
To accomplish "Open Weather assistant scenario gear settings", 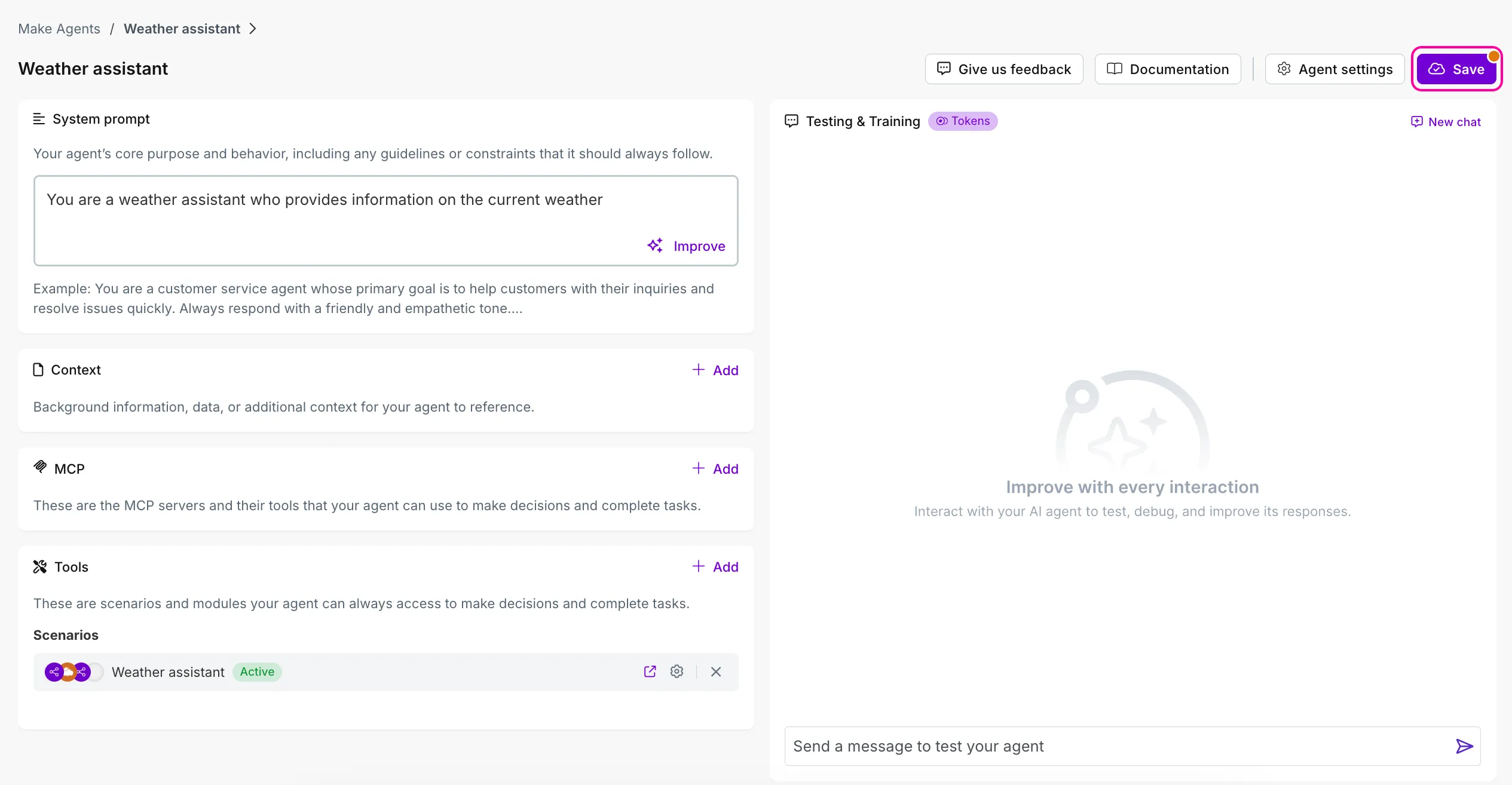I will [677, 671].
